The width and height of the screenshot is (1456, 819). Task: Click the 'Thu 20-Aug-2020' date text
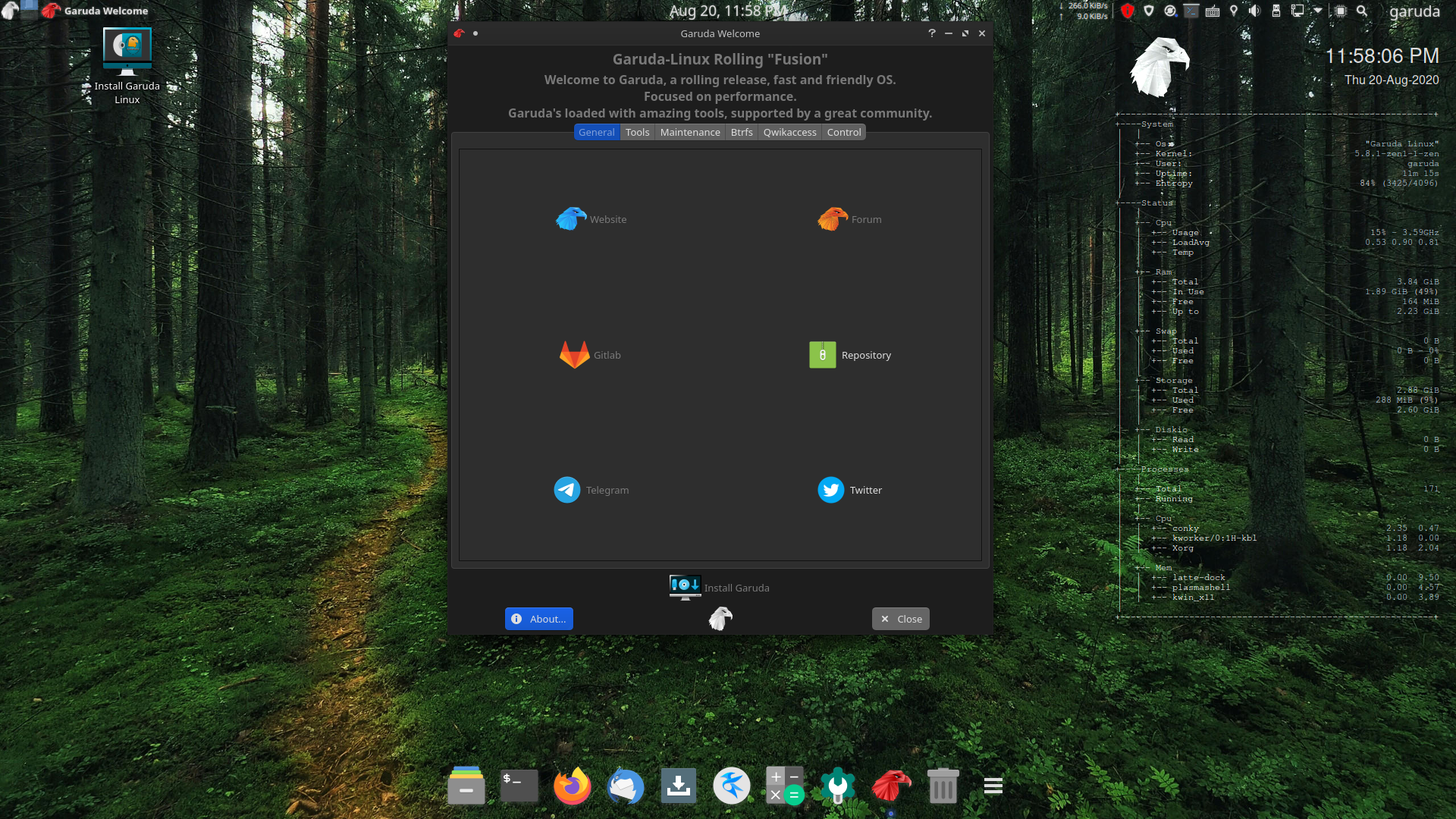click(x=1392, y=80)
